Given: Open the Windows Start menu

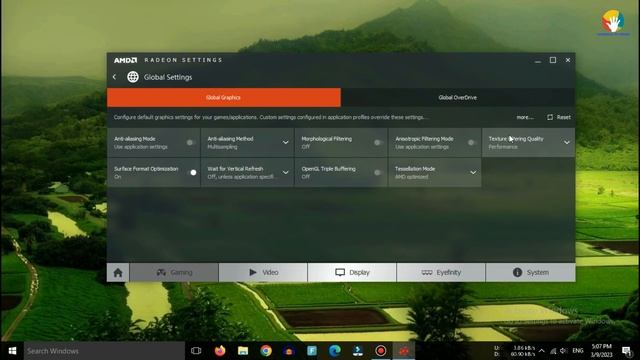Looking at the screenshot, I should click(12, 351).
